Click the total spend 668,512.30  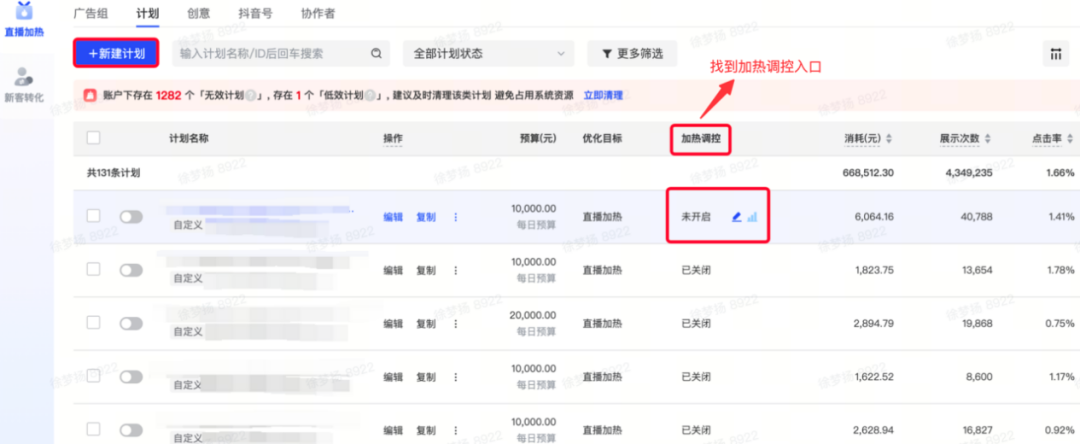pos(868,173)
